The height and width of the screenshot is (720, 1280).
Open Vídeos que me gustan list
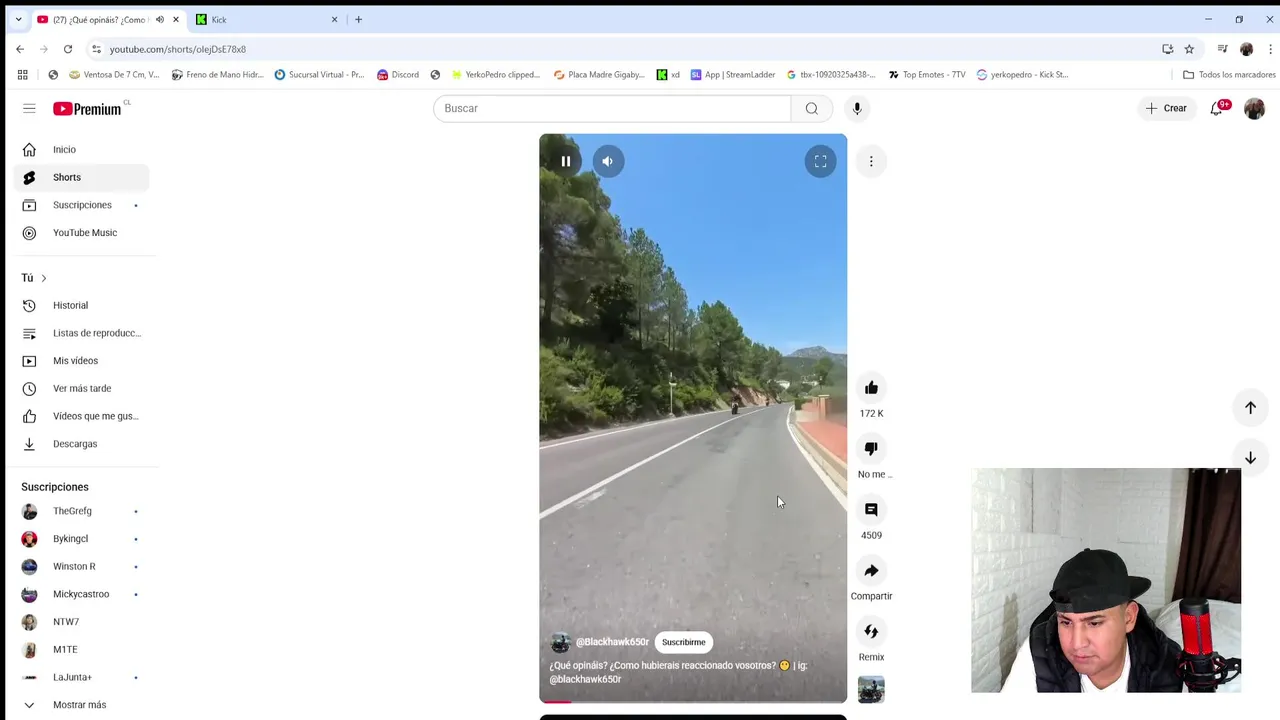(82, 416)
